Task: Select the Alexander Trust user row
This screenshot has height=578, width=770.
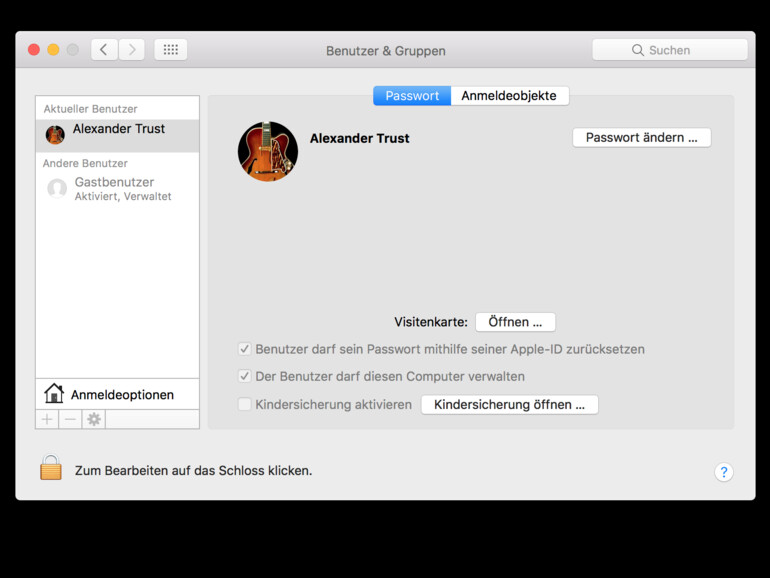Action: tap(117, 135)
